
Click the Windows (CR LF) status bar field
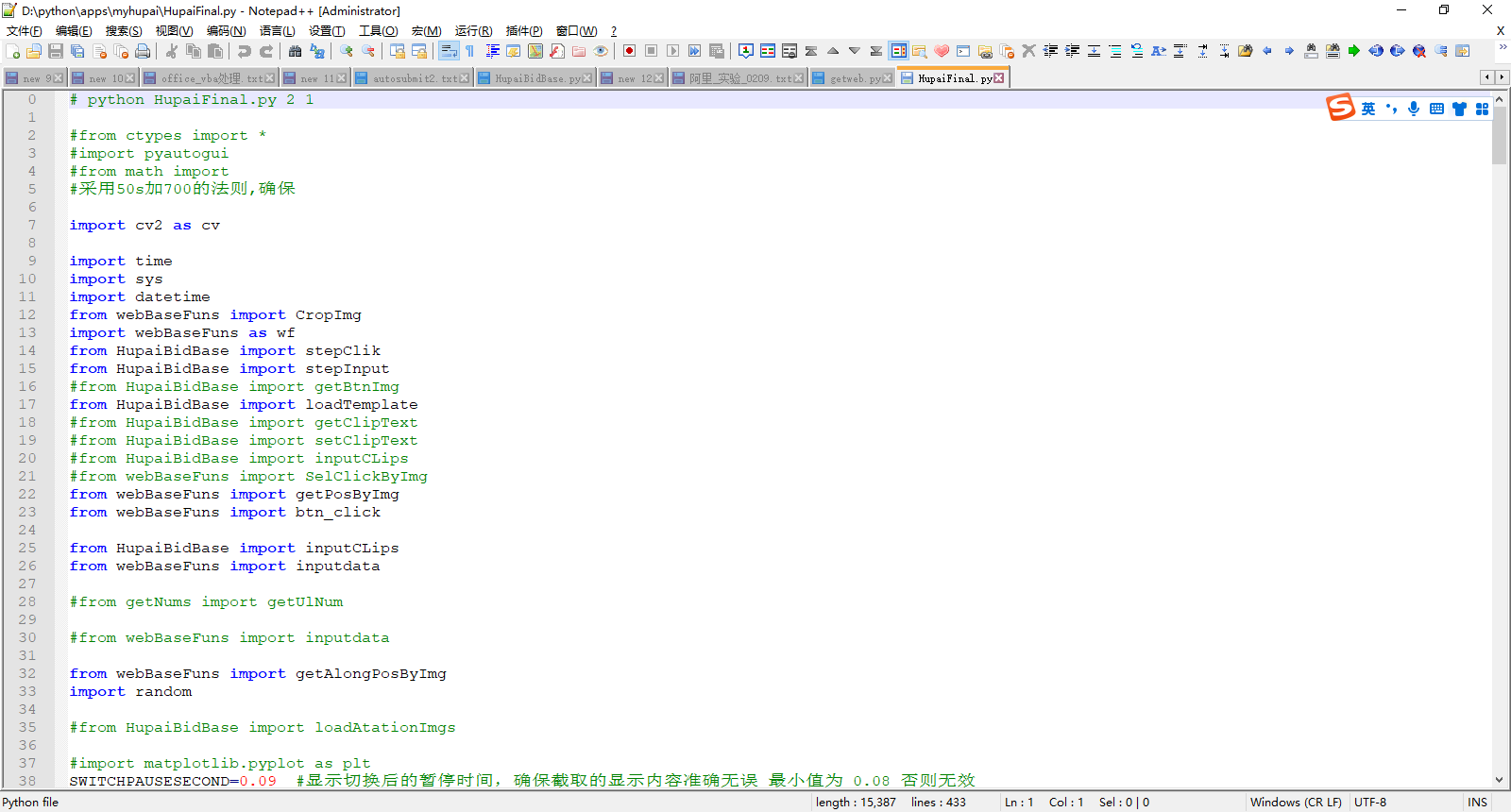(x=1296, y=803)
